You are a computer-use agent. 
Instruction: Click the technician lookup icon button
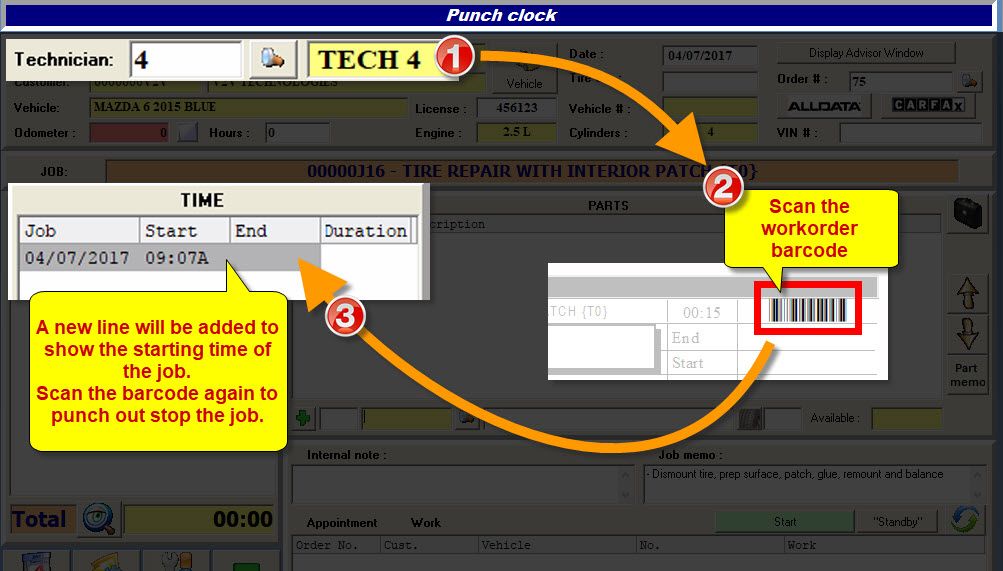tap(273, 59)
